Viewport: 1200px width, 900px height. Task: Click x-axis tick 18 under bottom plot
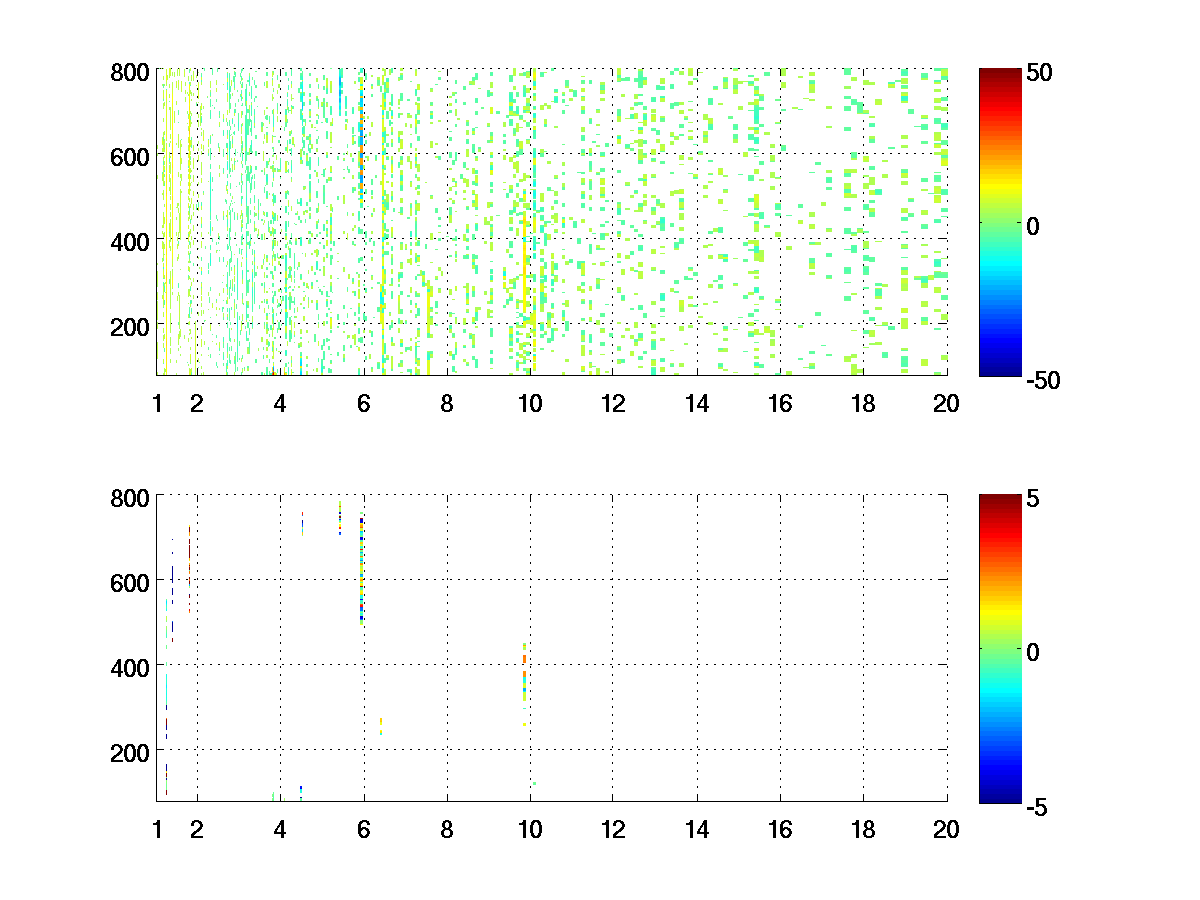click(863, 829)
